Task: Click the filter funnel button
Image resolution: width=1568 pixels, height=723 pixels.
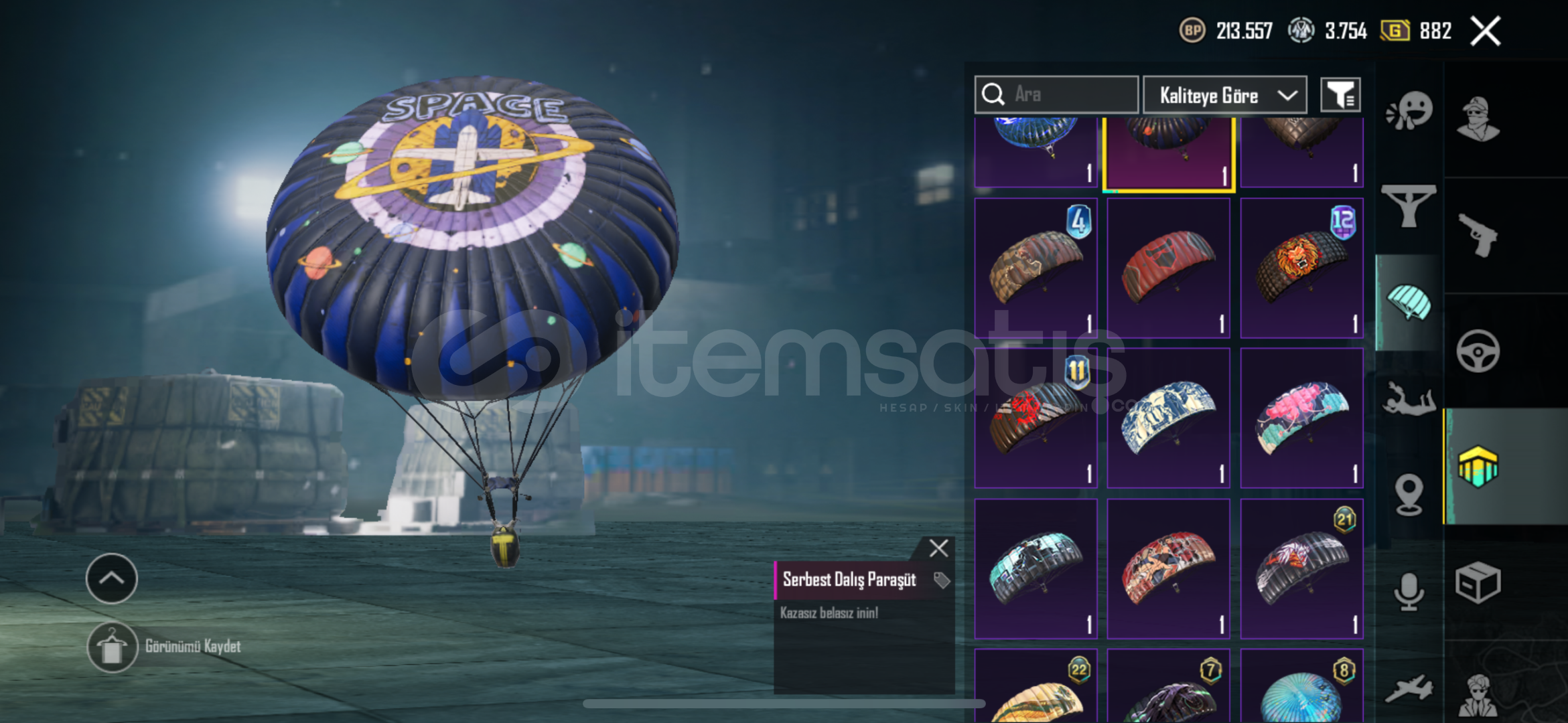Action: point(1340,95)
